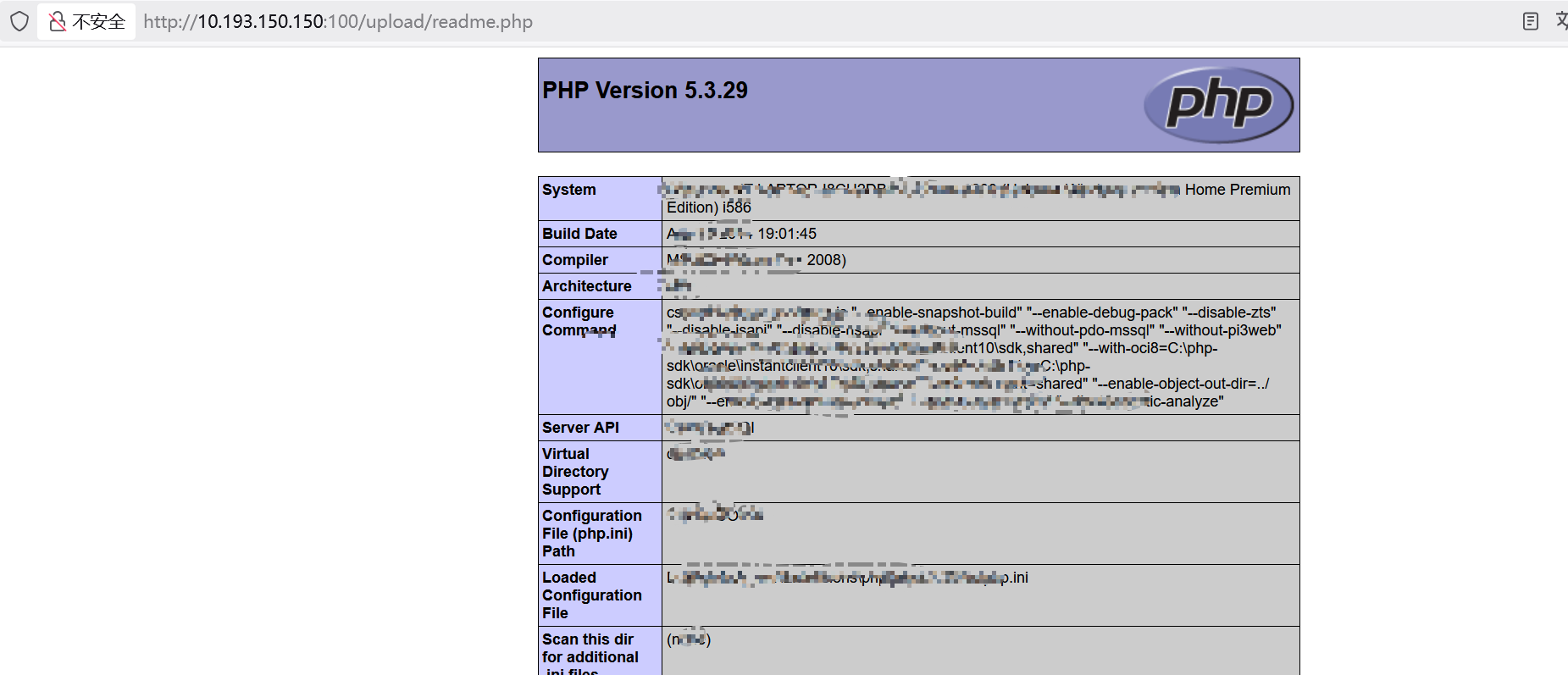Click the Loaded Configuration File label

click(x=591, y=595)
